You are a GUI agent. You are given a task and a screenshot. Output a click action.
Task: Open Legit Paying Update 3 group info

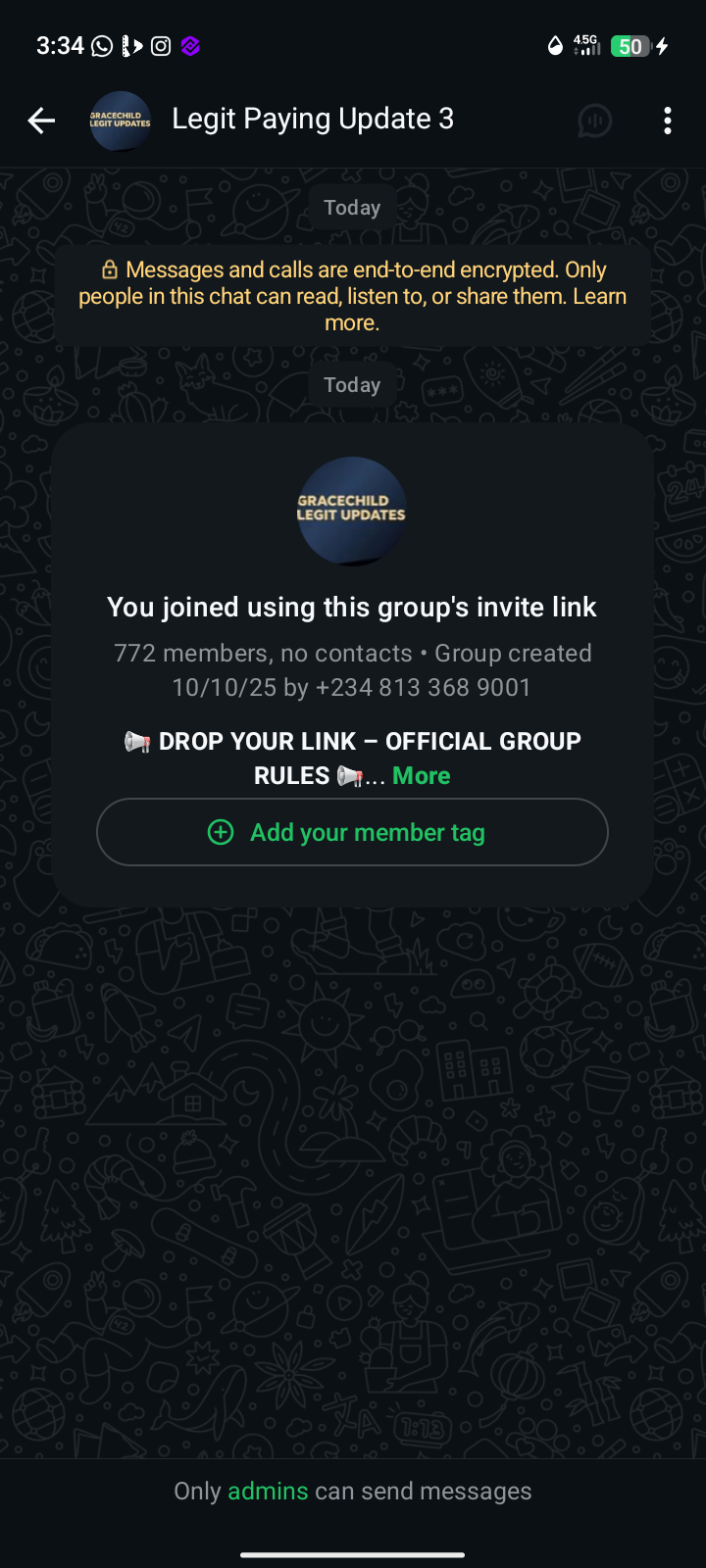313,120
